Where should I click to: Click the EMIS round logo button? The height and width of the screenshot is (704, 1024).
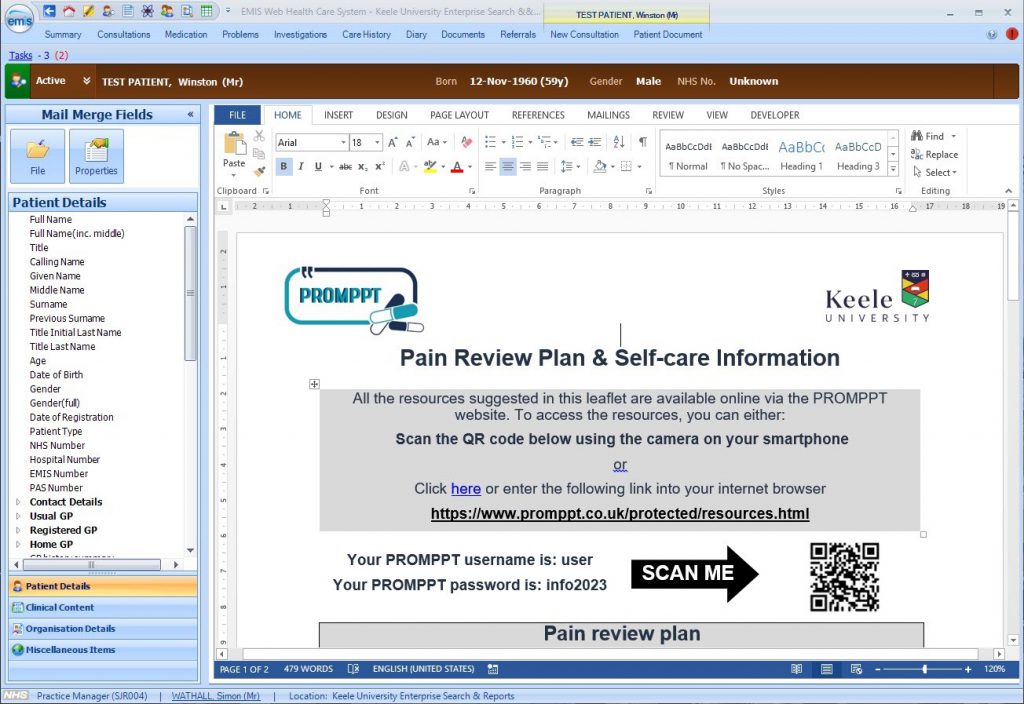(x=20, y=19)
